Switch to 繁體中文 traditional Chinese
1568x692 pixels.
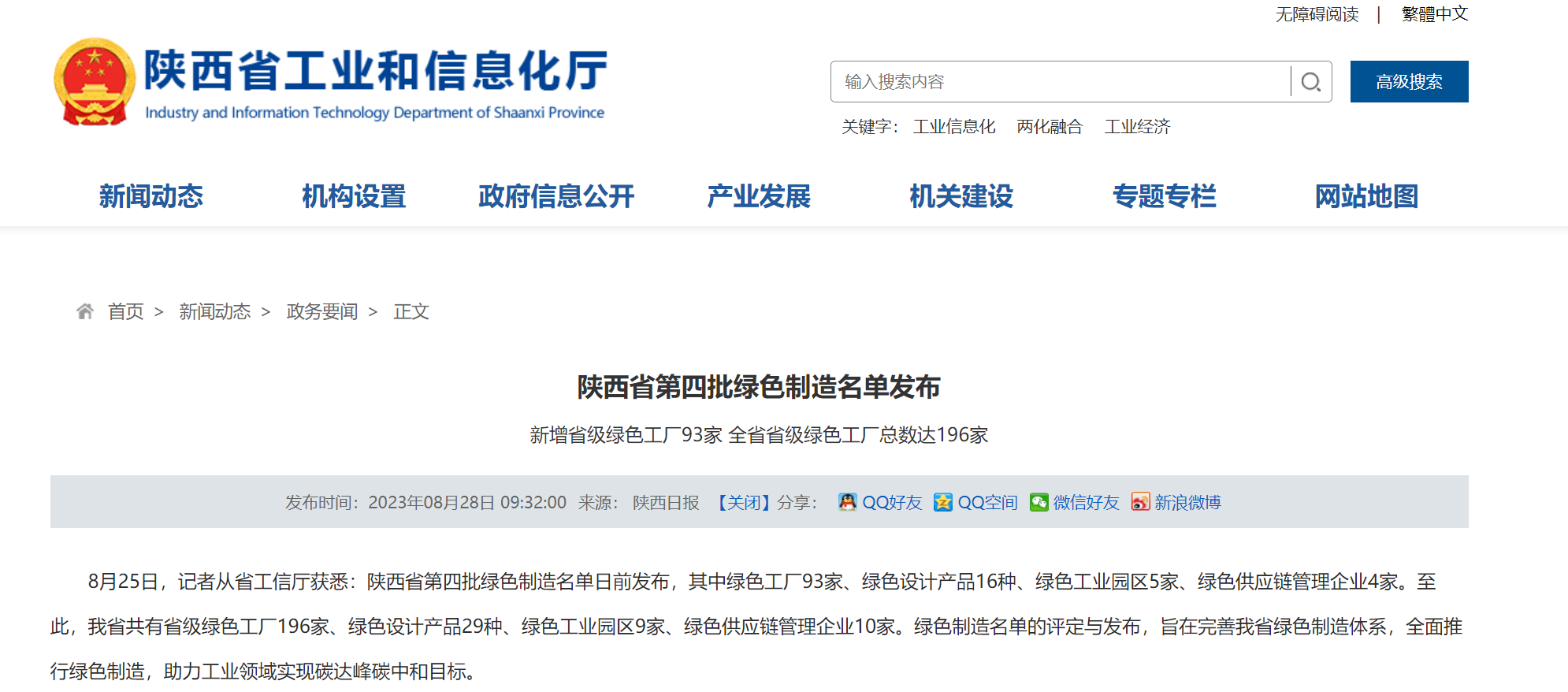[x=1434, y=14]
